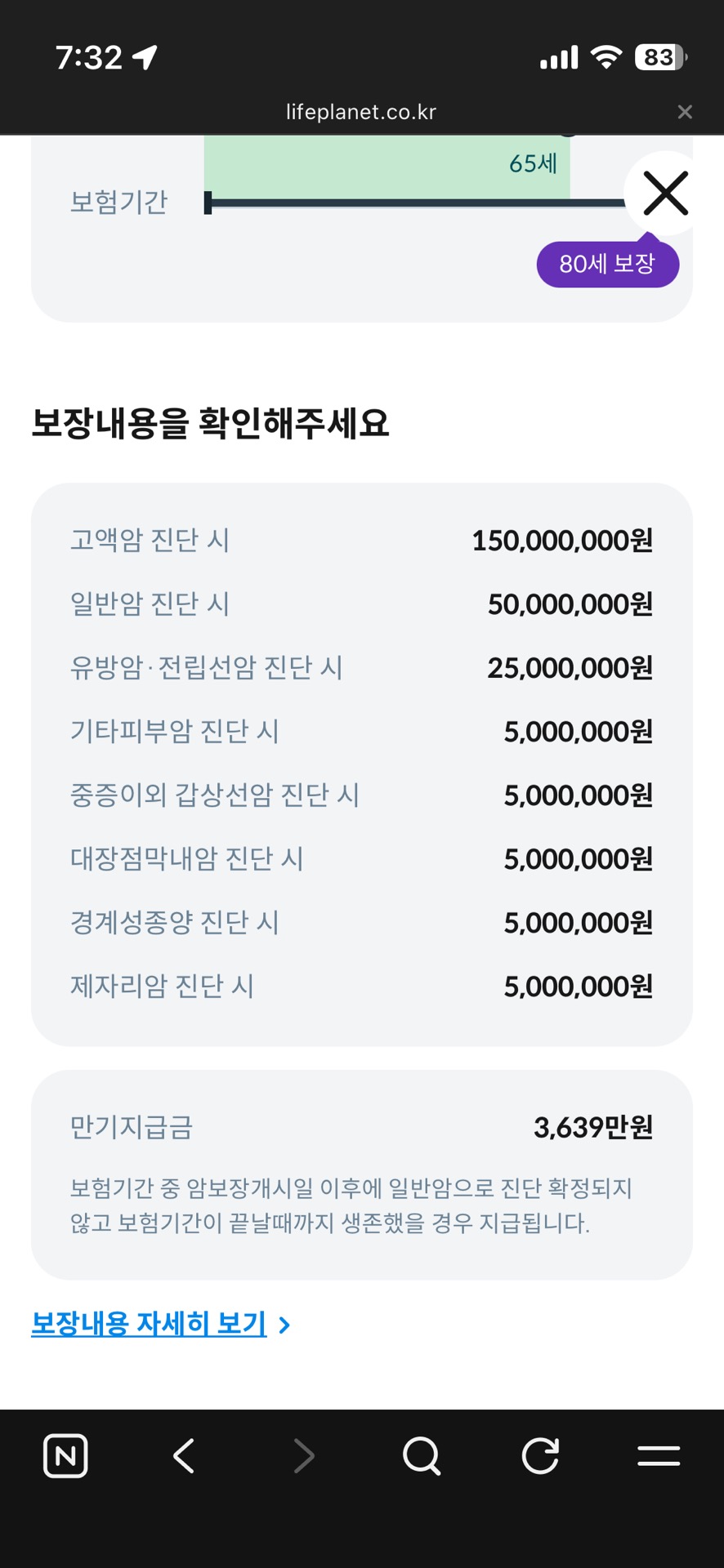Open search with the magnifier icon
This screenshot has width=724, height=1568.
(x=422, y=1455)
